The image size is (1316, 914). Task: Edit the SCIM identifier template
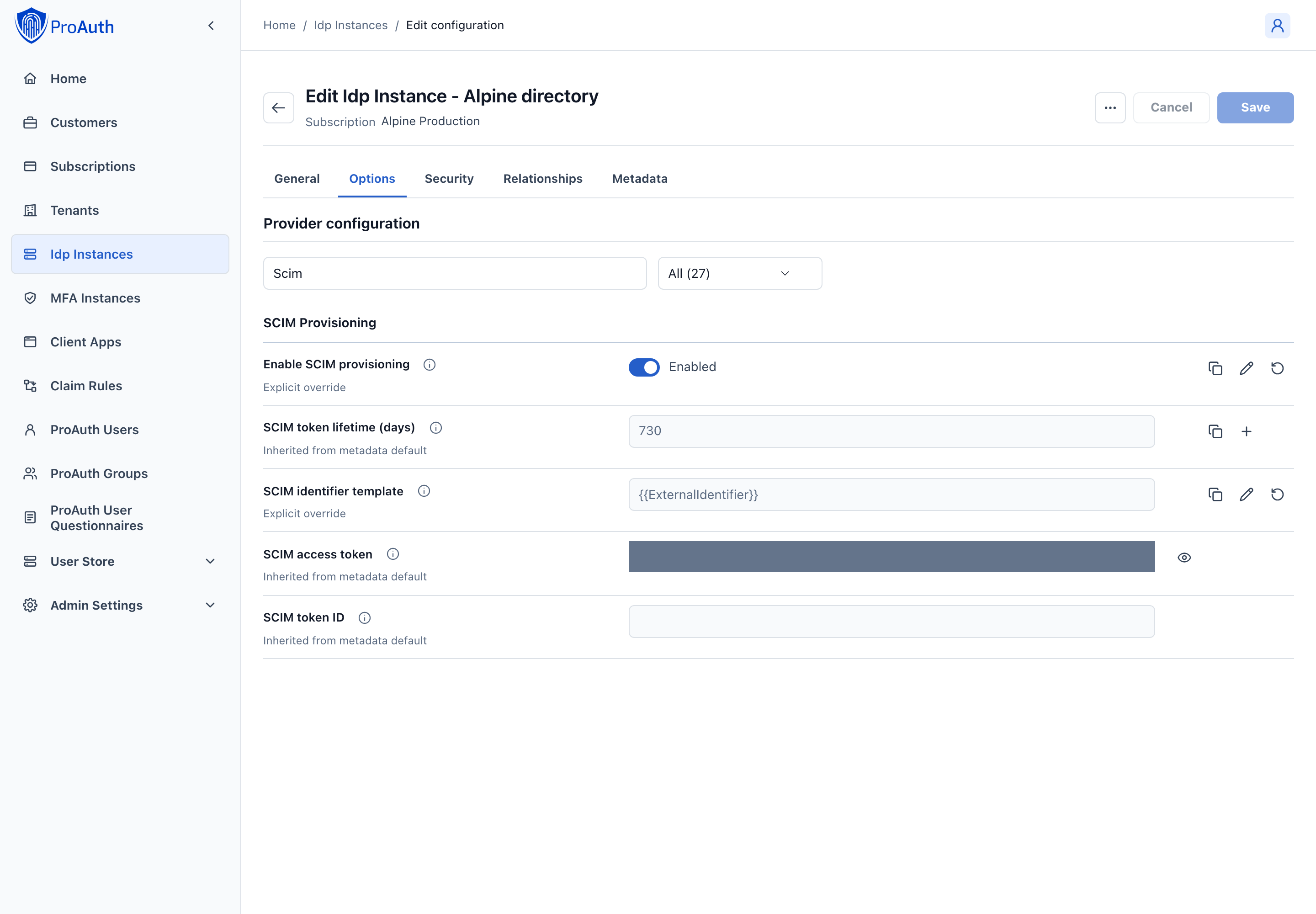1246,494
